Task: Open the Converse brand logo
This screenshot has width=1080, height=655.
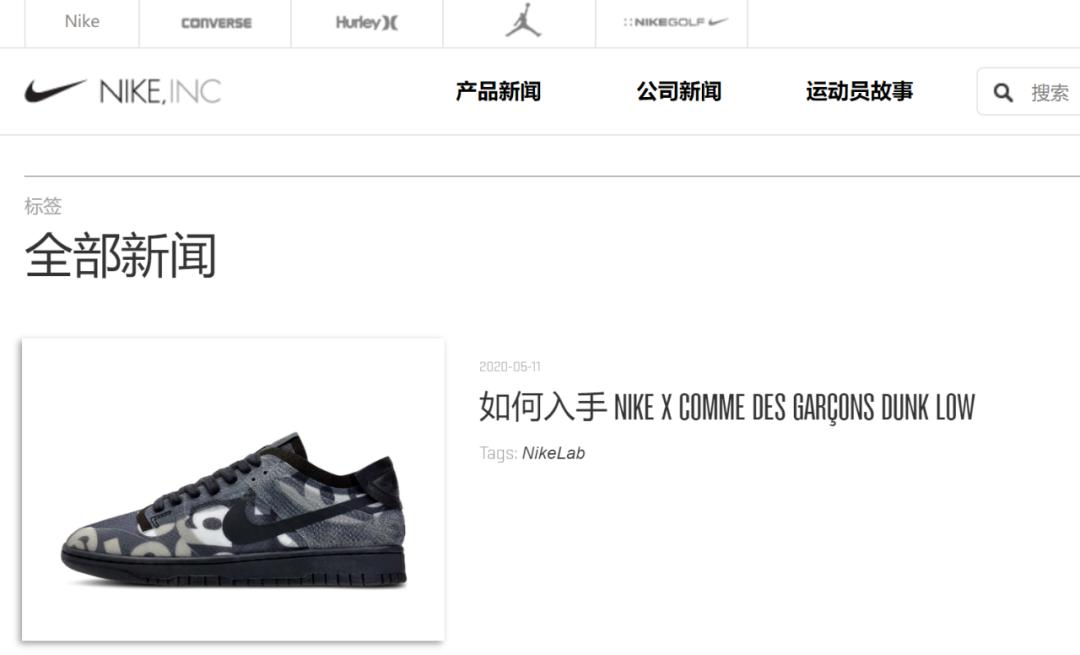Action: click(x=216, y=23)
